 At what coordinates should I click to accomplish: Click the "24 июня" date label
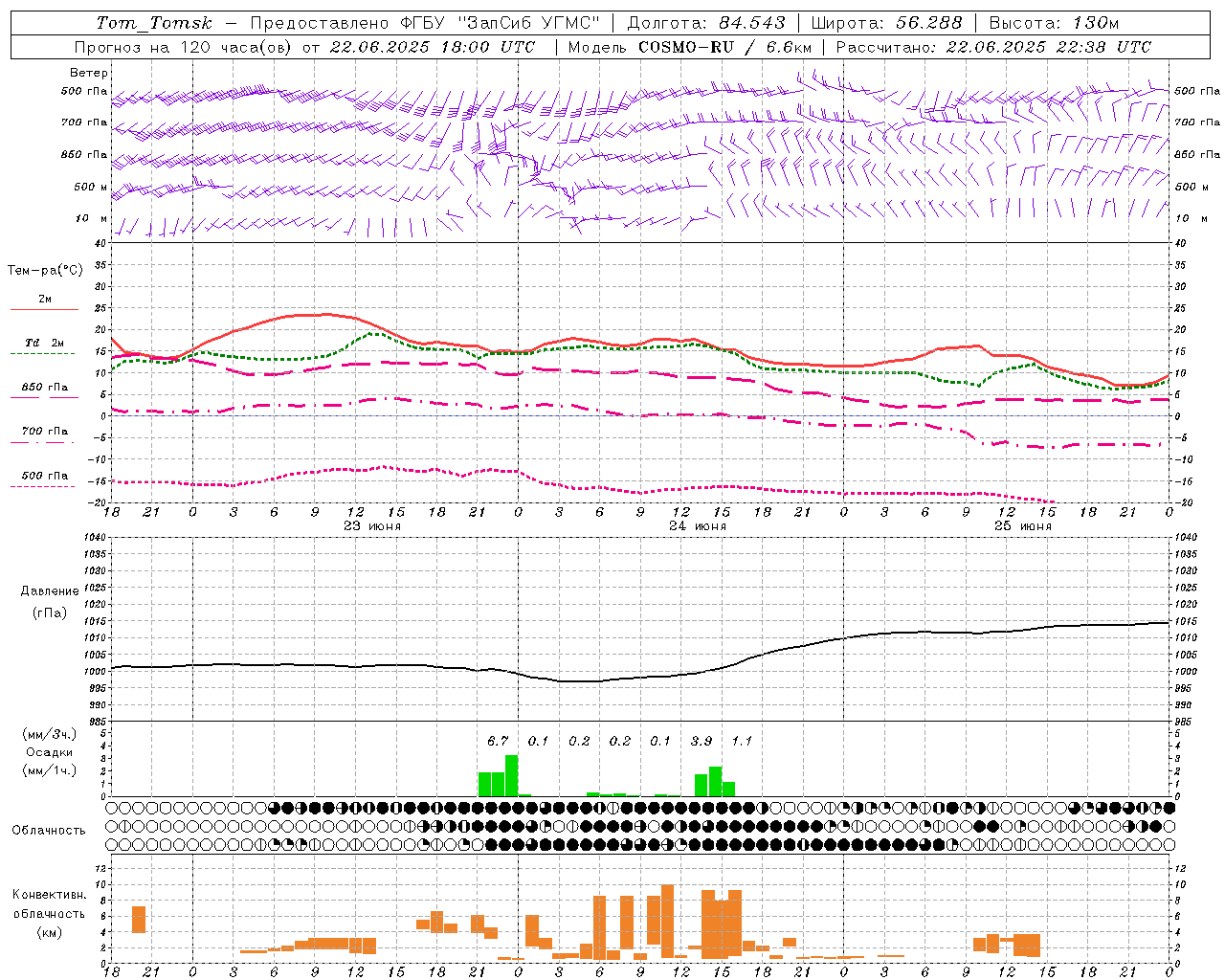(x=698, y=526)
